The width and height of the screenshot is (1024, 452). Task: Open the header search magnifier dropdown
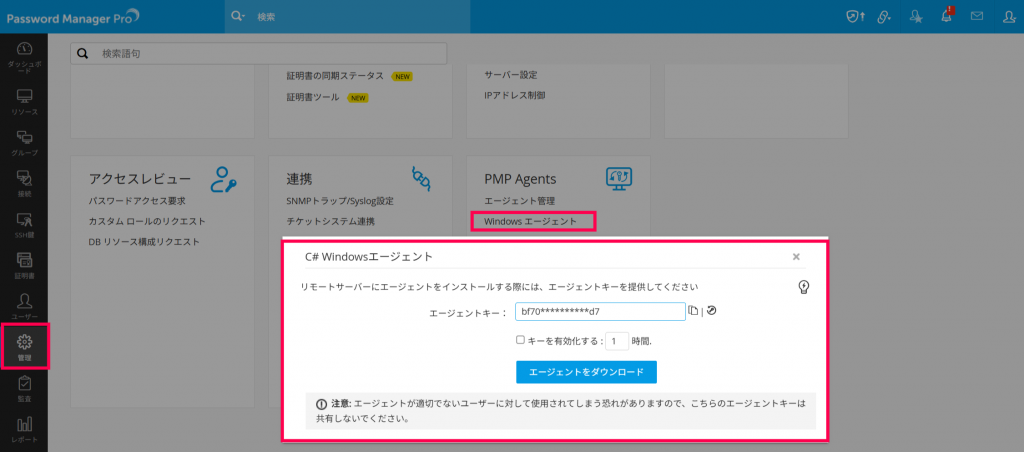pos(238,17)
